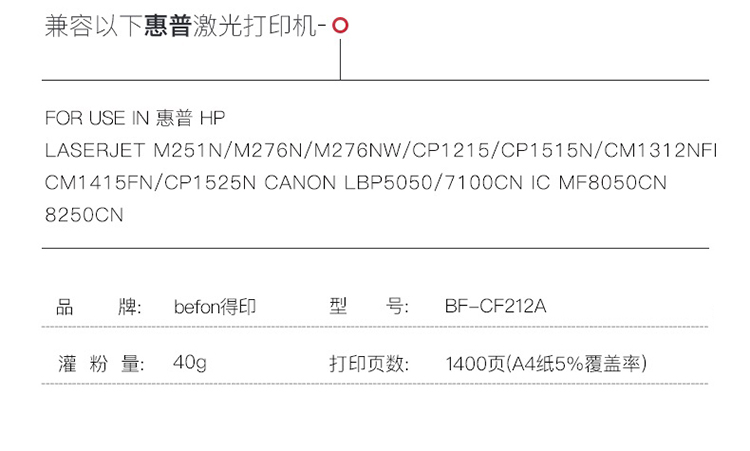Click the befon得印 brand value
750x451 pixels.
[x=215, y=307]
